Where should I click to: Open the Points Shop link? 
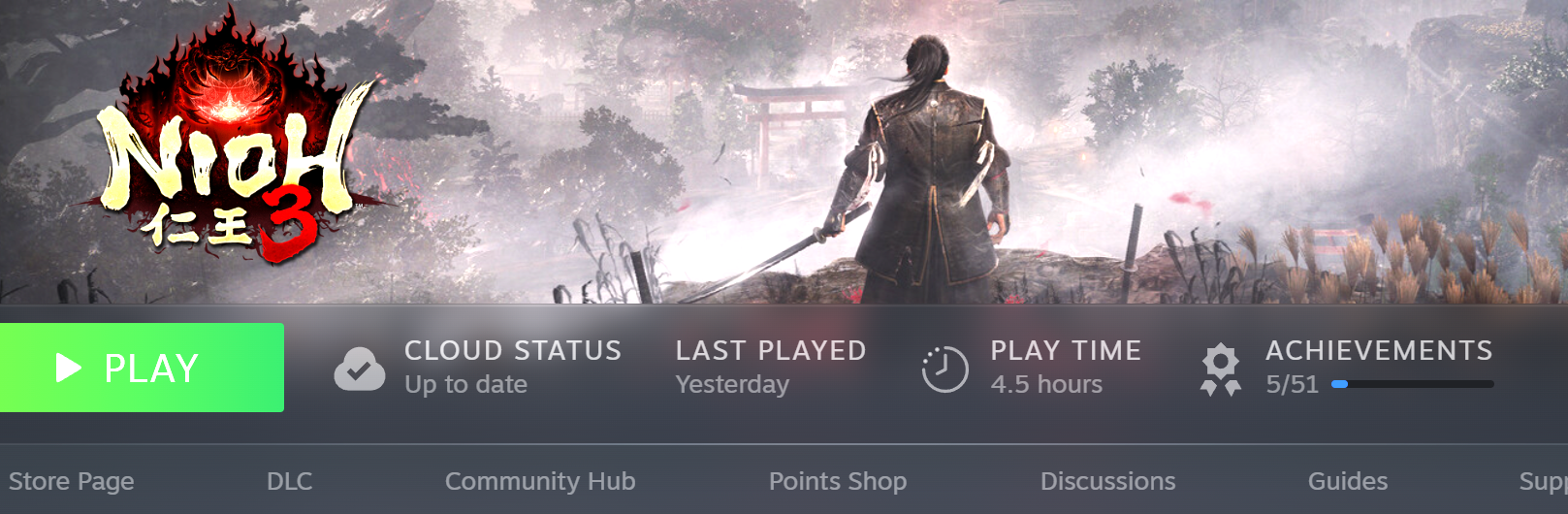[x=838, y=481]
